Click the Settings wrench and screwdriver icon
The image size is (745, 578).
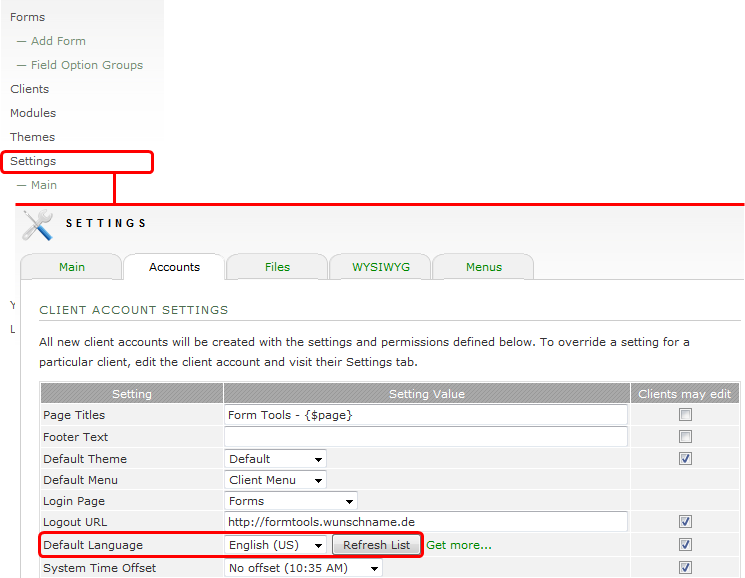pos(38,225)
